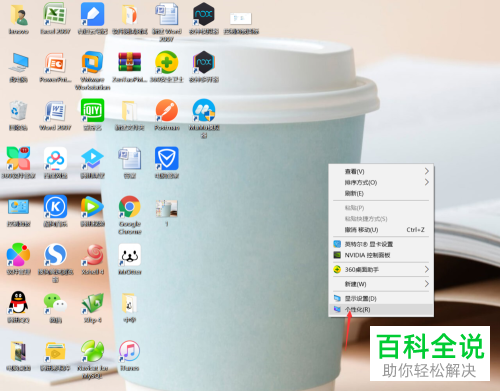This screenshot has height=391, width=500.
Task: Open NVIDIA 控制面板 from context menu
Action: click(x=381, y=255)
